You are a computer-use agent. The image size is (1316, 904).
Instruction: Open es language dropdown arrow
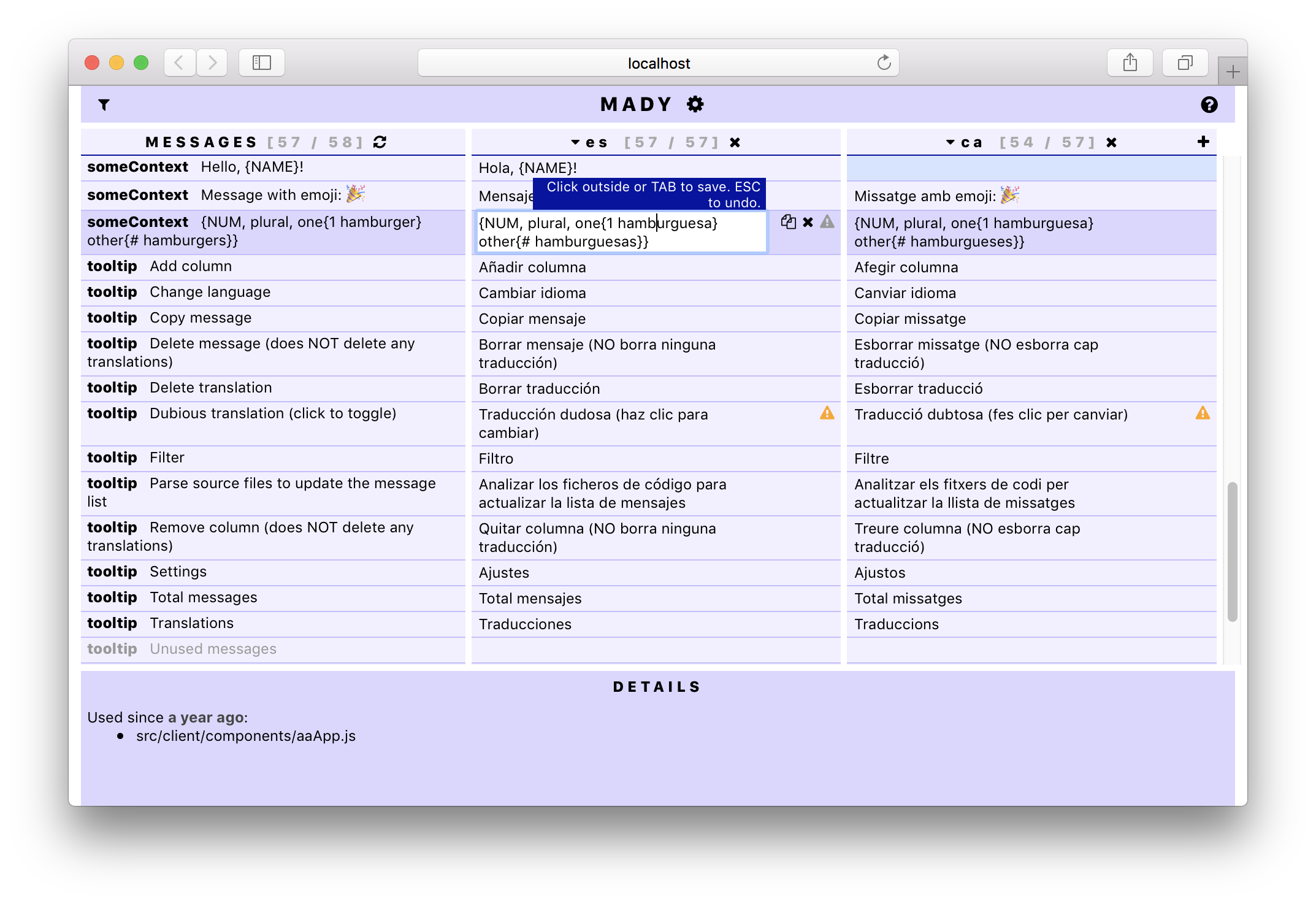click(575, 142)
